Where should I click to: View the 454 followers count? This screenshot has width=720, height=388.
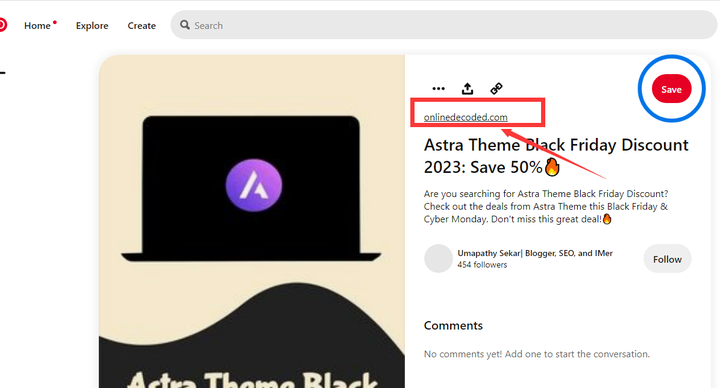482,265
